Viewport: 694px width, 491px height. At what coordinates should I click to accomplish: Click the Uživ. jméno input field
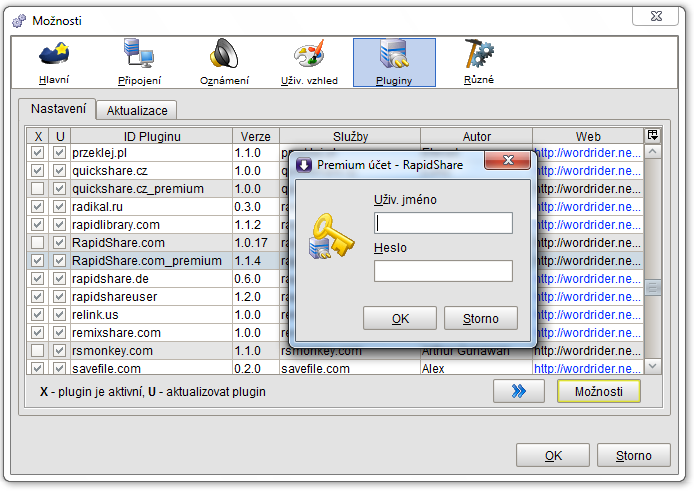443,223
